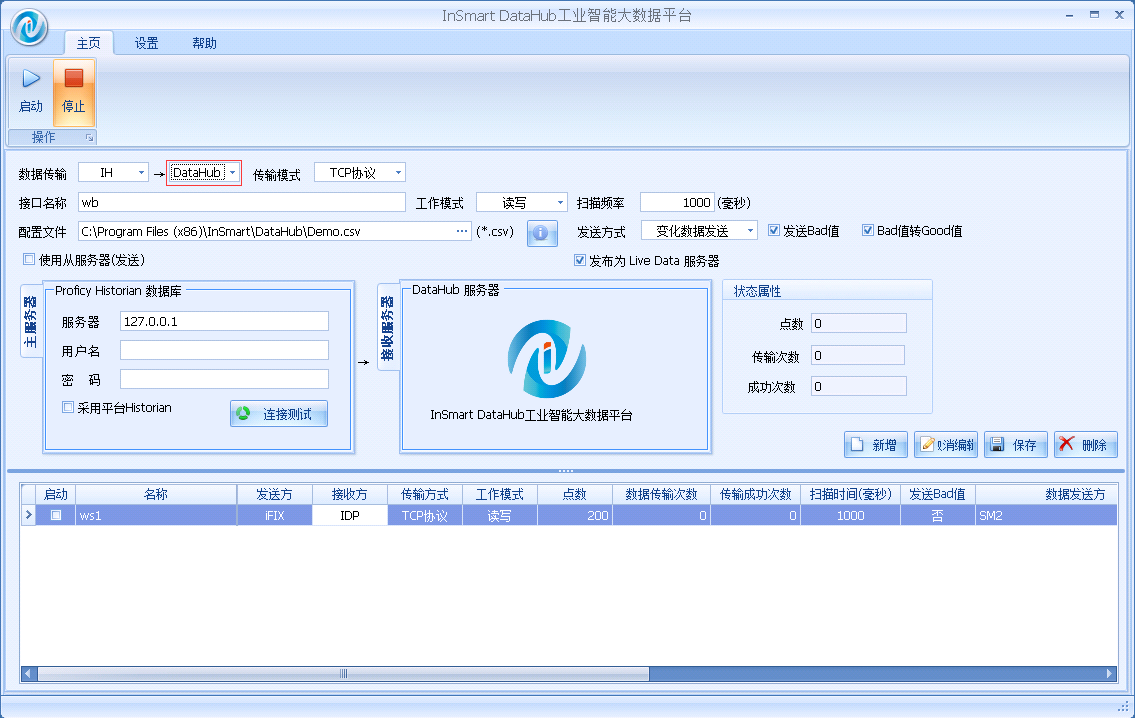Viewport: 1135px width, 718px height.
Task: Enable 使用从服务器(发送) checkbox
Action: 29,259
